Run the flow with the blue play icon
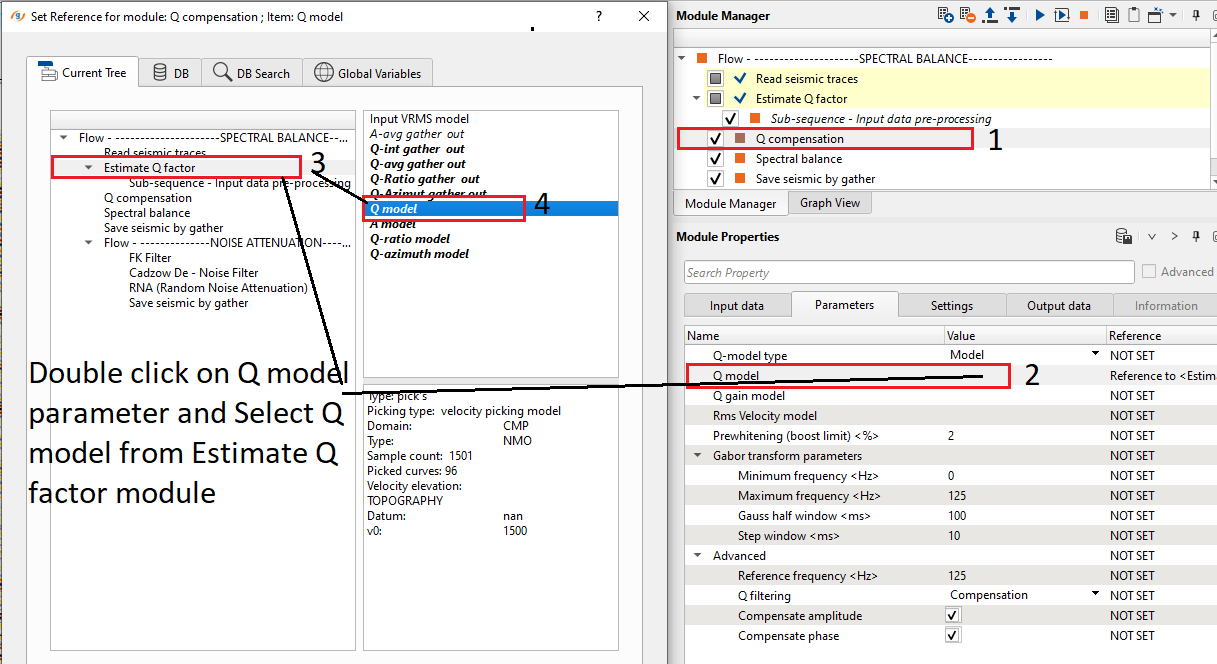1217x664 pixels. [x=1040, y=15]
